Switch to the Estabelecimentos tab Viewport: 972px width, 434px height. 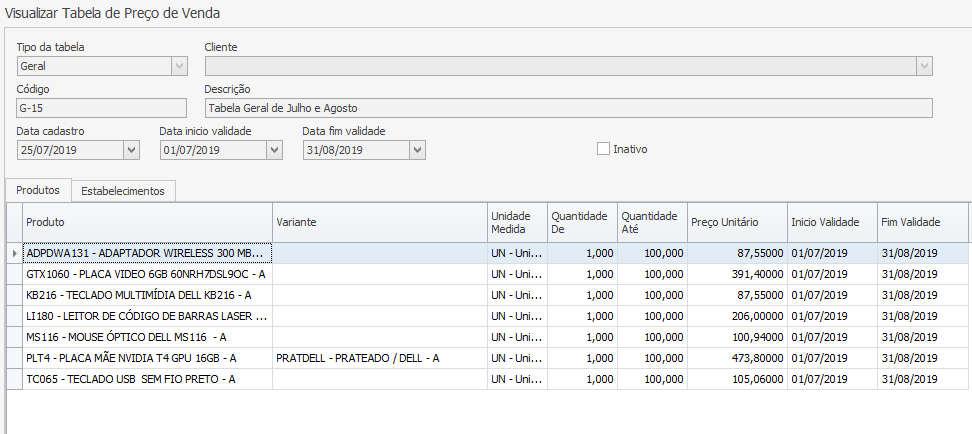tap(123, 190)
